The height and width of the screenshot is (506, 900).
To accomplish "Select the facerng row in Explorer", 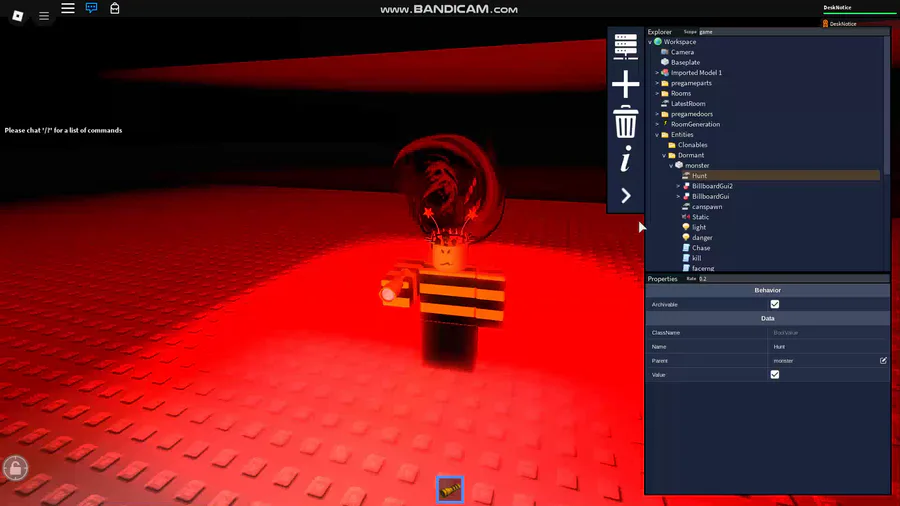I will pos(703,268).
